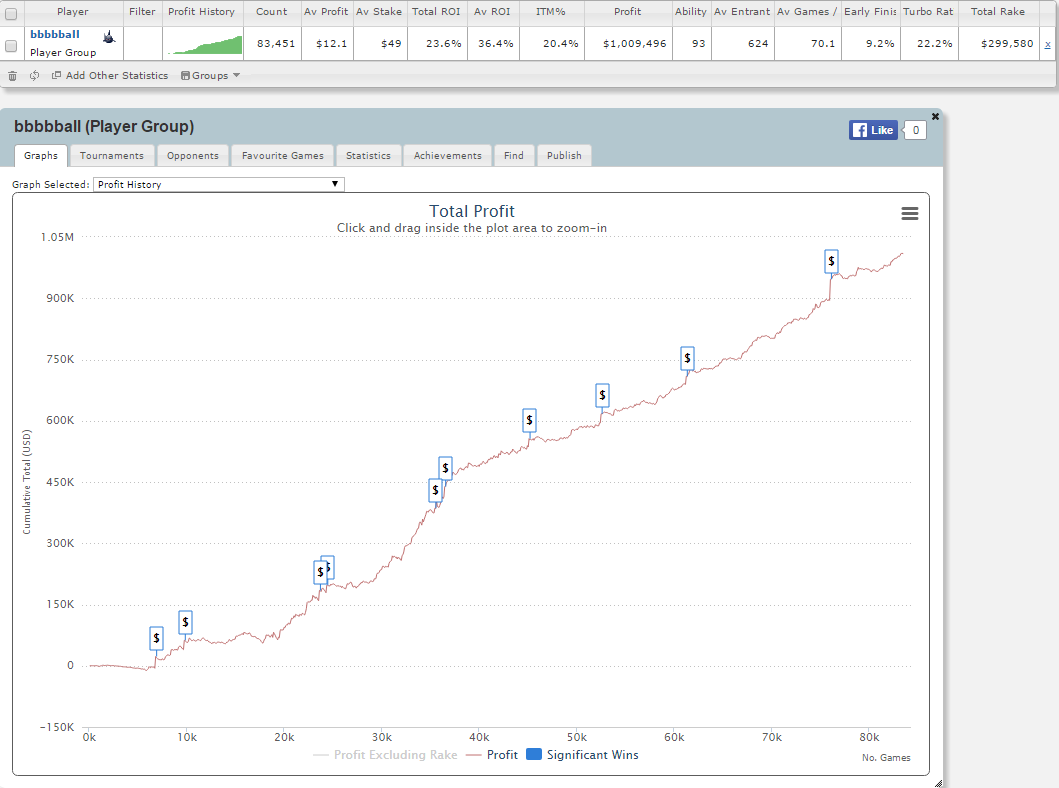This screenshot has height=788, width=1059.
Task: Click the lower significant win marker near 35k games
Action: [x=436, y=490]
